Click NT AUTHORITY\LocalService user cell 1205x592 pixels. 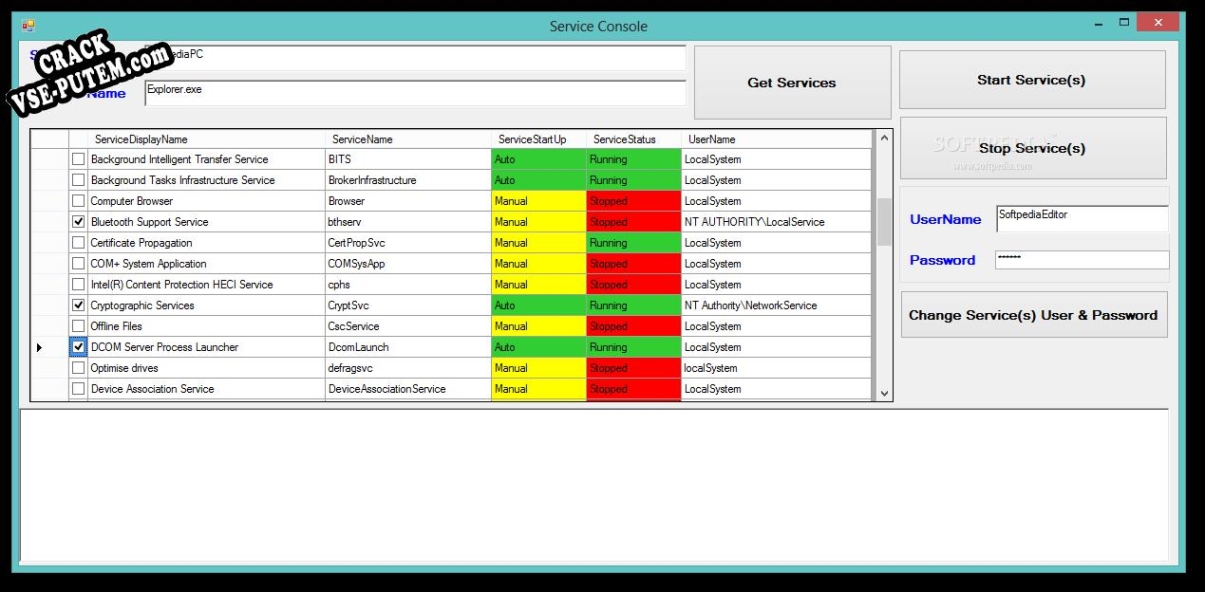coord(776,222)
